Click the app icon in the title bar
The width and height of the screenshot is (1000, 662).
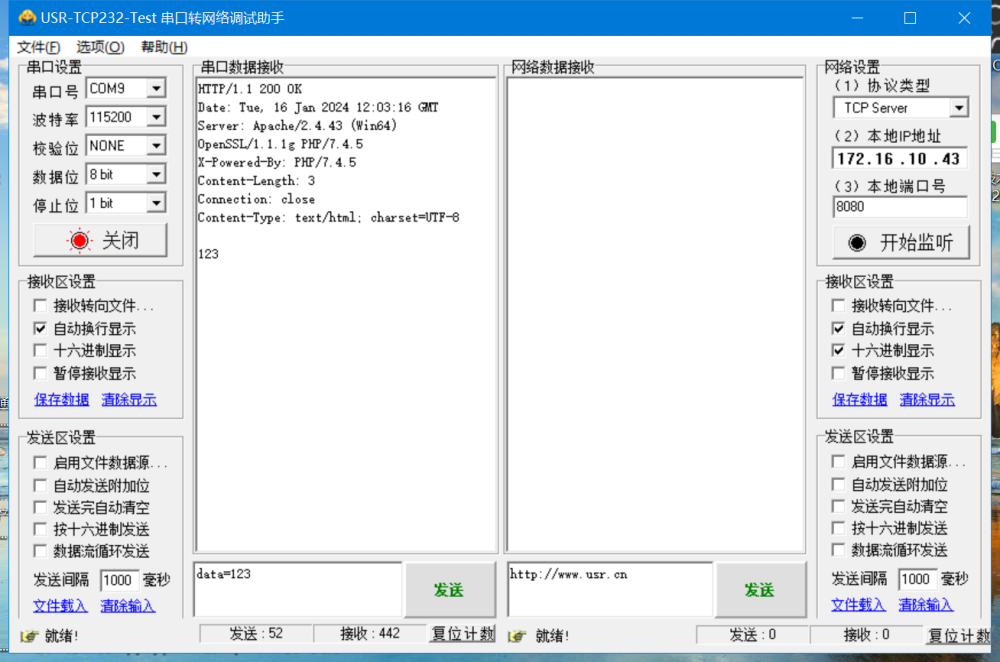(27, 17)
